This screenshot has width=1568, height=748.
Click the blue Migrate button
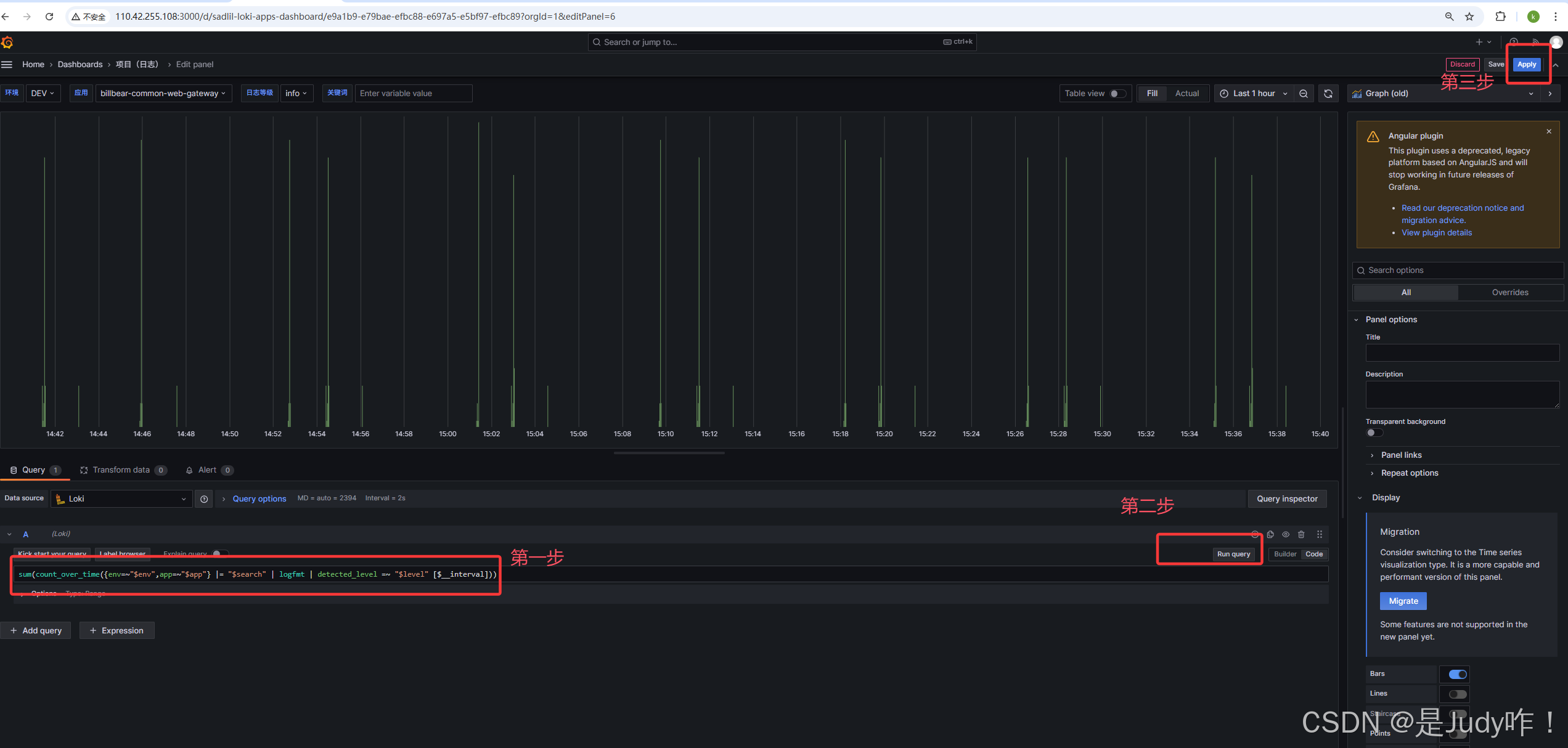(x=1403, y=601)
